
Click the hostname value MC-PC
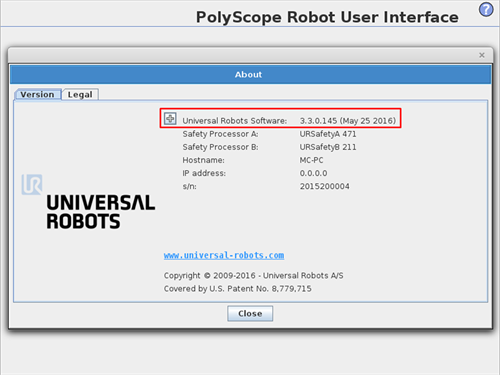(311, 160)
